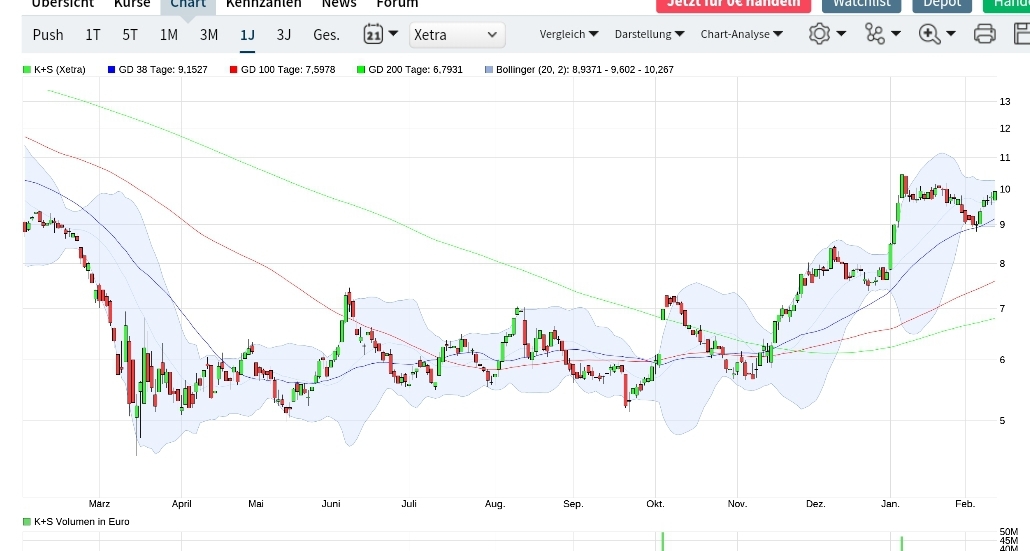1030x551 pixels.
Task: Open the Kurse tab
Action: tap(132, 4)
